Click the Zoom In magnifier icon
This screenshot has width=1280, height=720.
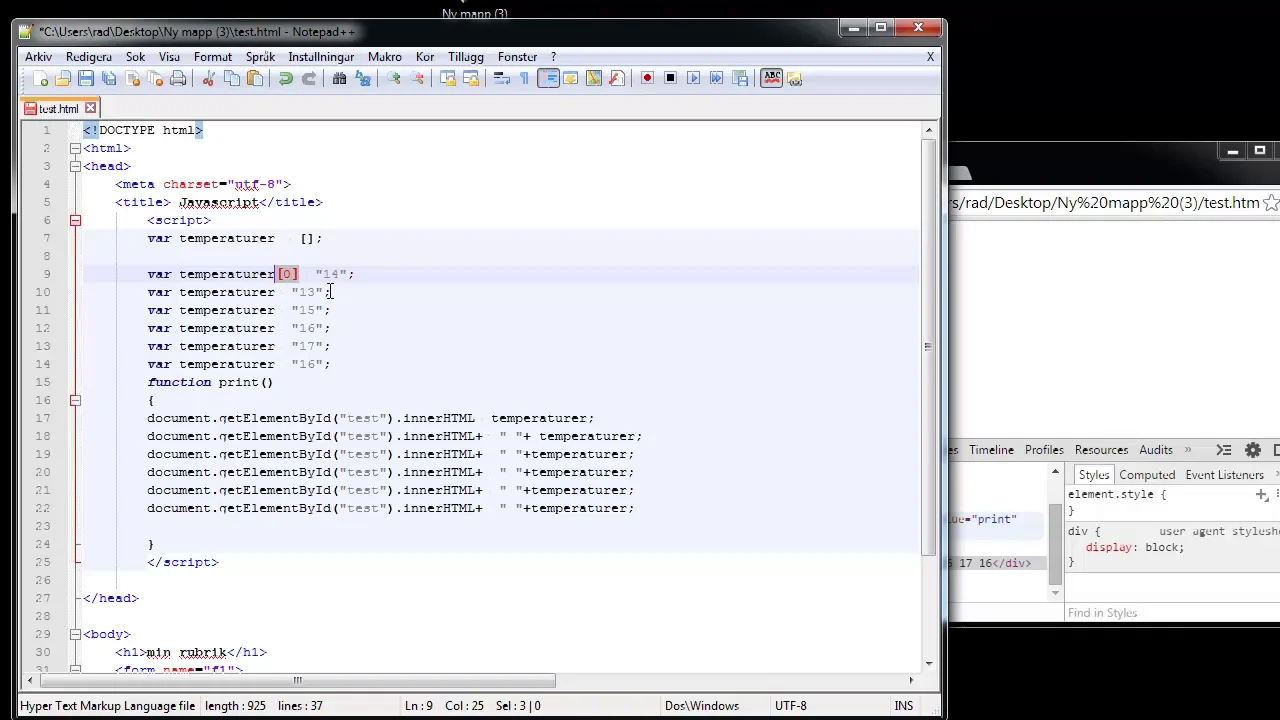[x=394, y=78]
